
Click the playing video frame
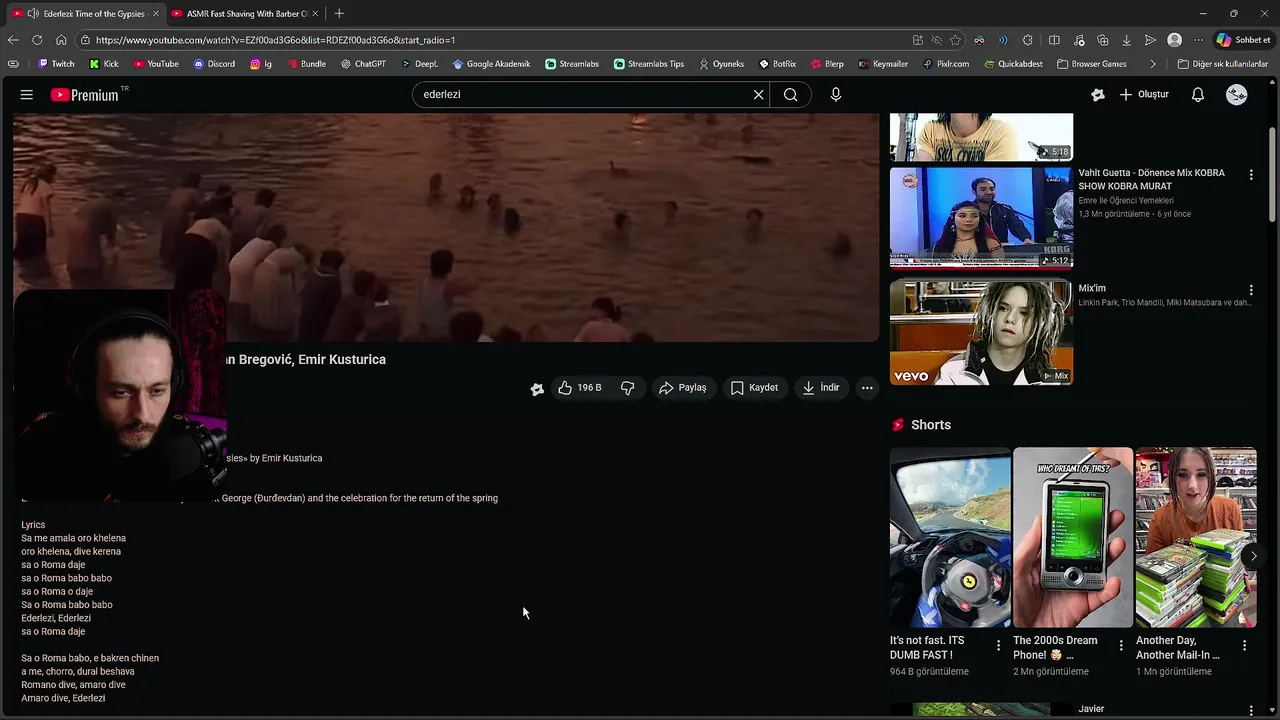tap(446, 227)
